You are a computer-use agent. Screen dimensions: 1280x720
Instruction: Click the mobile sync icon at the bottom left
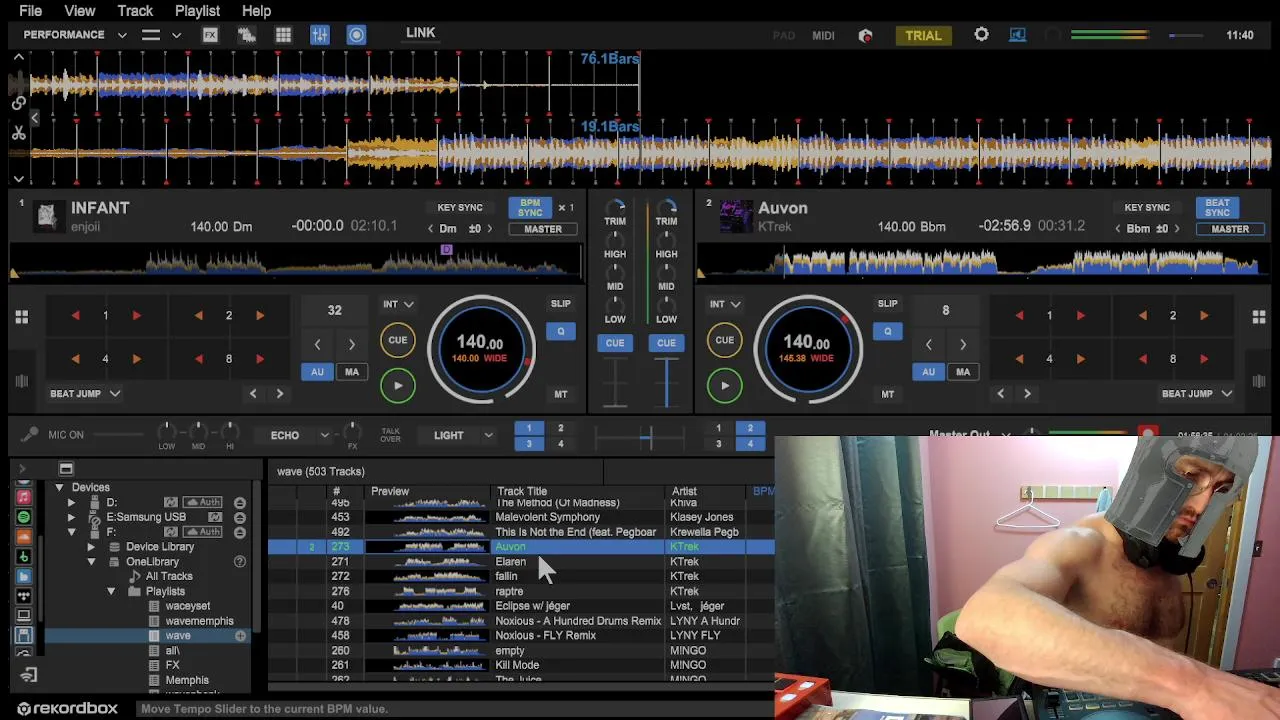point(28,676)
